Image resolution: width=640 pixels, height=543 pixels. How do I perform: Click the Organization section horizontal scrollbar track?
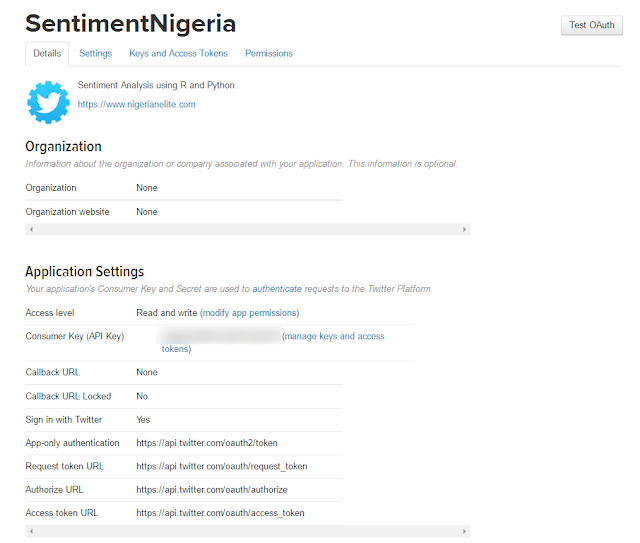[x=248, y=229]
